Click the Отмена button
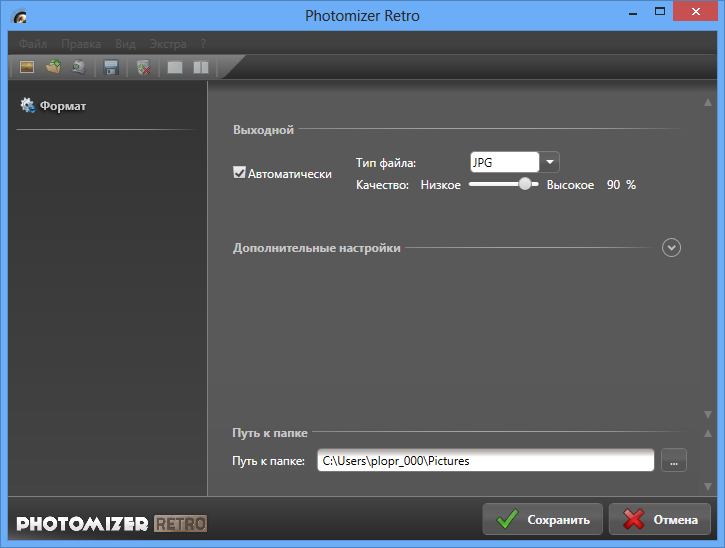725x548 pixels. [659, 519]
